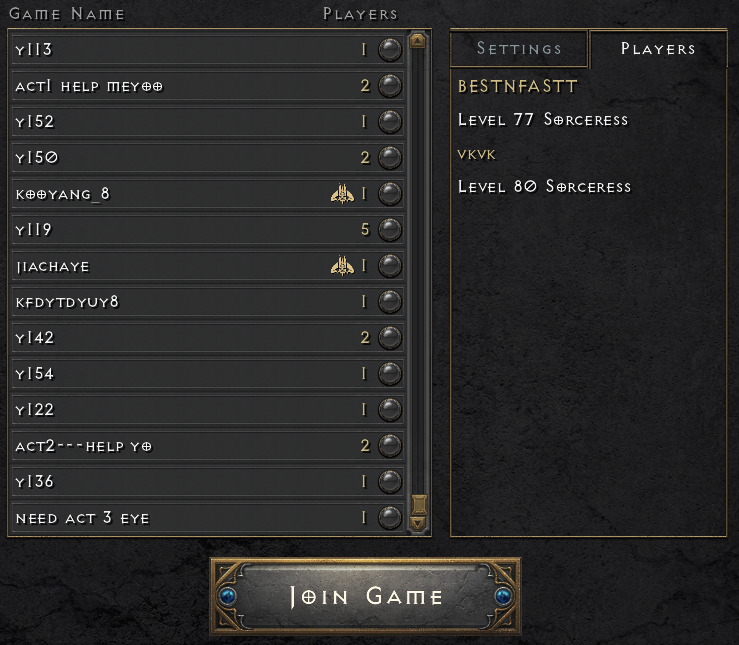Select the Act2---Help Yo game
Viewport: 739px width, 645px height.
207,446
